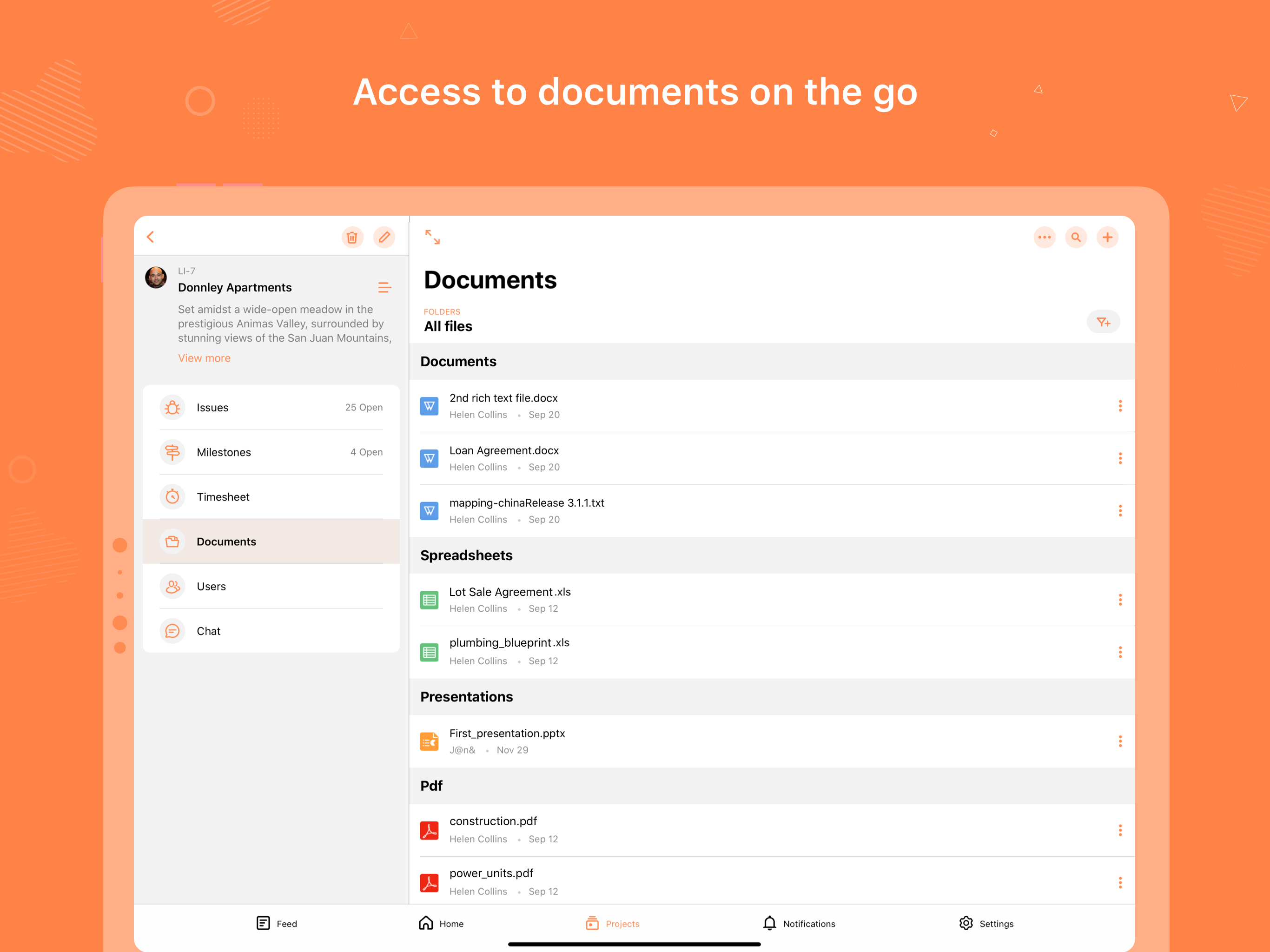Switch to the Settings tab
This screenshot has width=1270, height=952.
[x=986, y=924]
